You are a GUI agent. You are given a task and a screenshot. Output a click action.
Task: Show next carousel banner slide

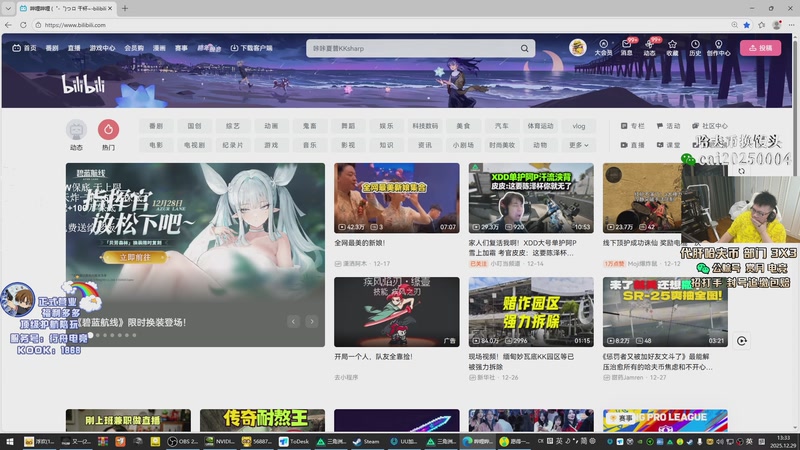[x=312, y=321]
